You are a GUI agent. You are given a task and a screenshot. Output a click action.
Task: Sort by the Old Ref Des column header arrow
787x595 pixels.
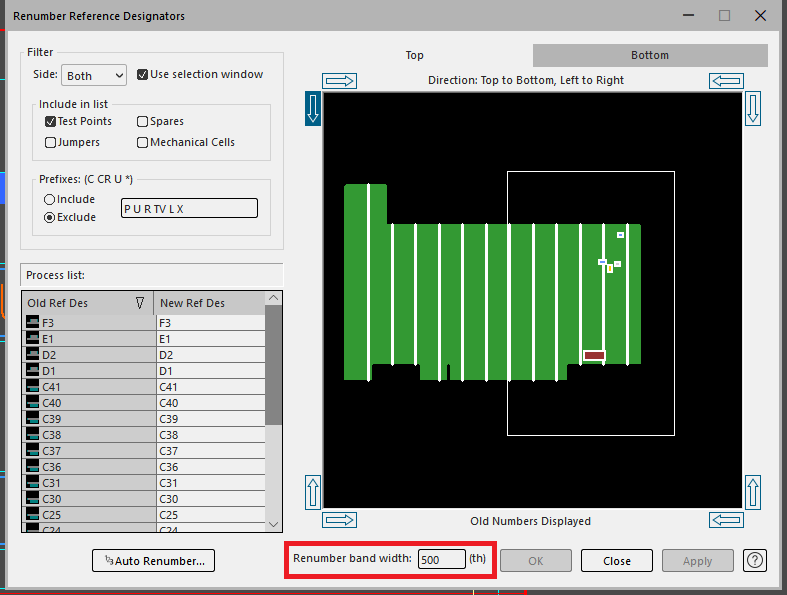(139, 303)
